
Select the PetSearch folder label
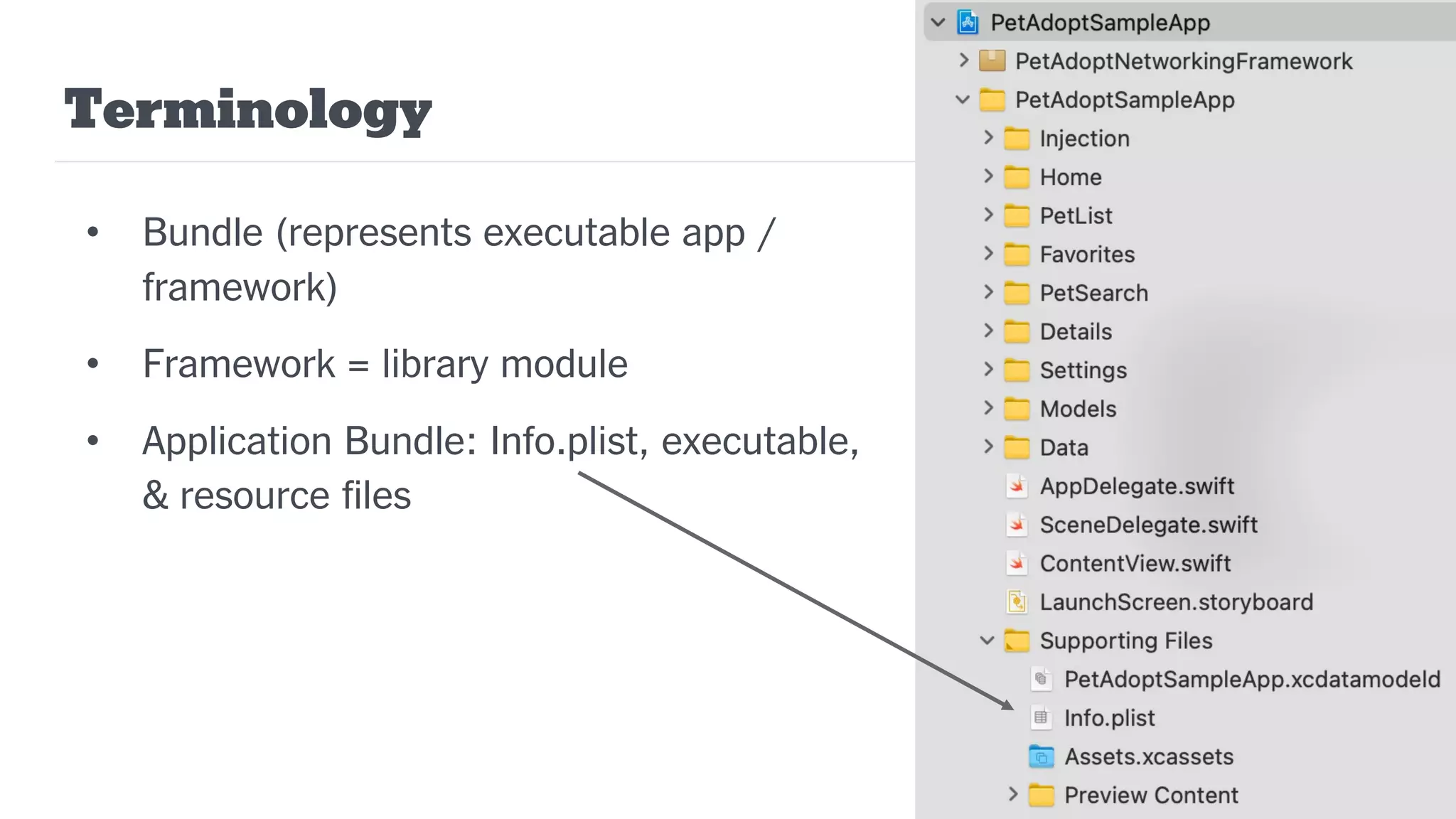point(1093,293)
